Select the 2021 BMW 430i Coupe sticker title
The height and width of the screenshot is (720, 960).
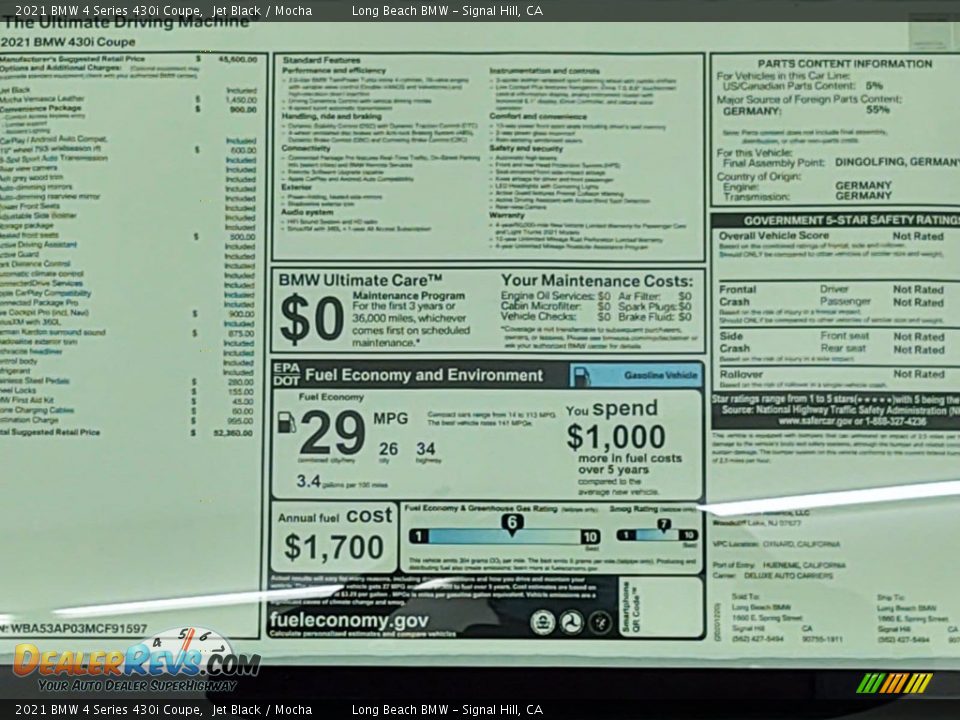pos(67,42)
